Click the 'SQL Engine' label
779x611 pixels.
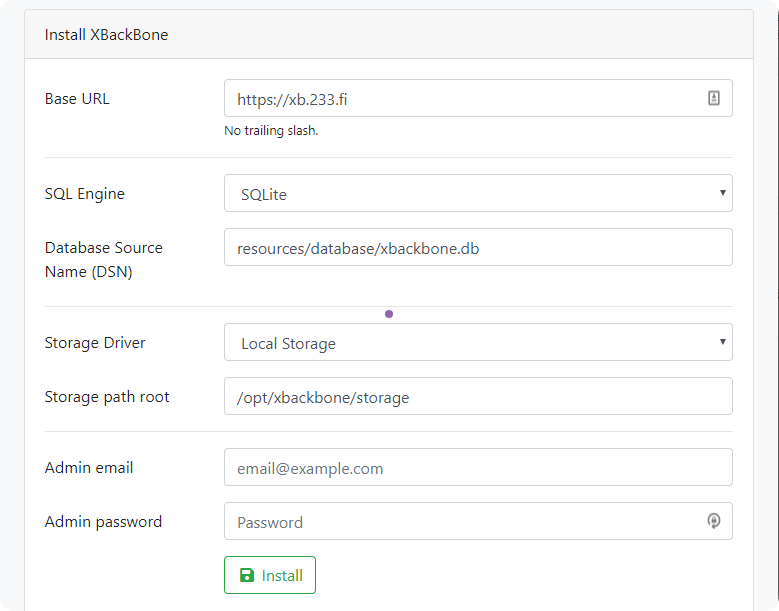pos(84,194)
